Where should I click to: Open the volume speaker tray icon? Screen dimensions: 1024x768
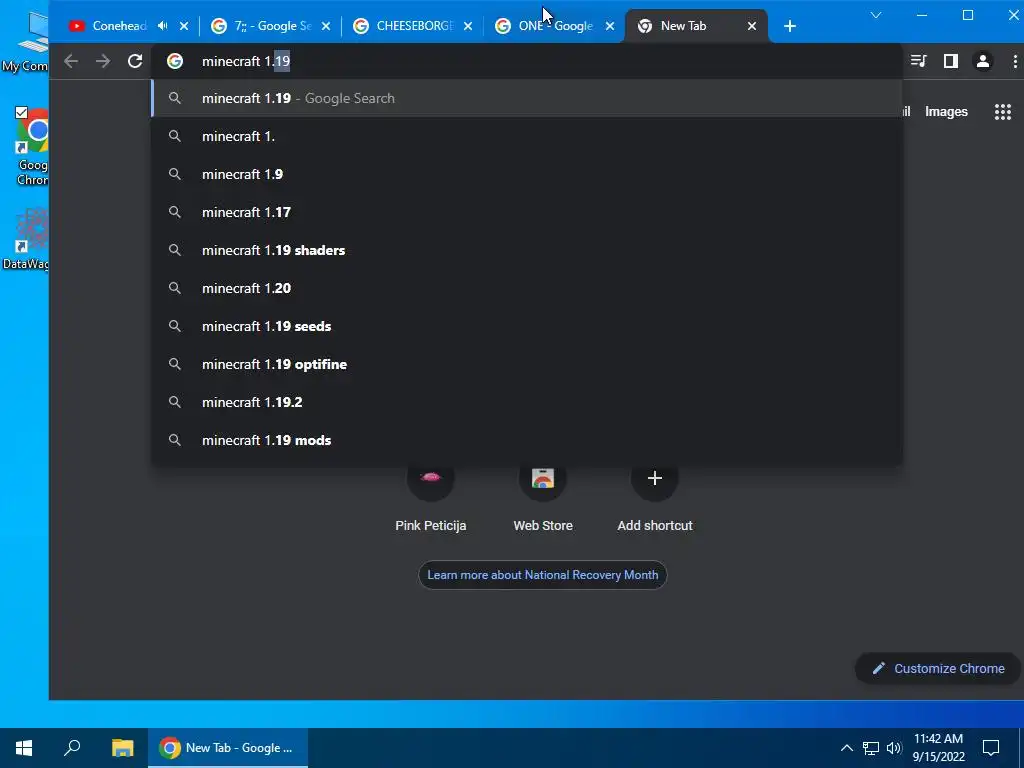894,748
